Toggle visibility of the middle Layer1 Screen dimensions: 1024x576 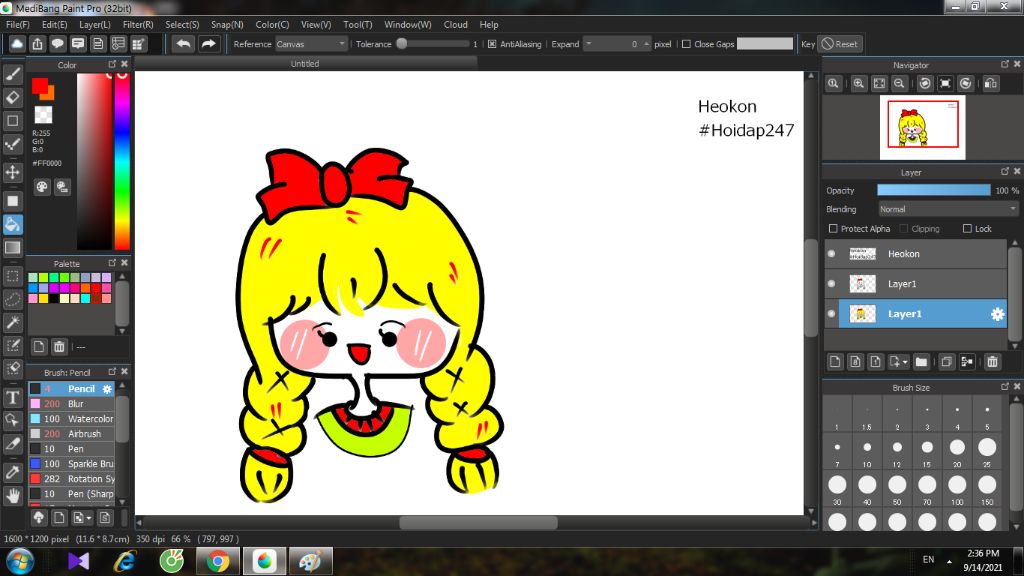pos(831,283)
